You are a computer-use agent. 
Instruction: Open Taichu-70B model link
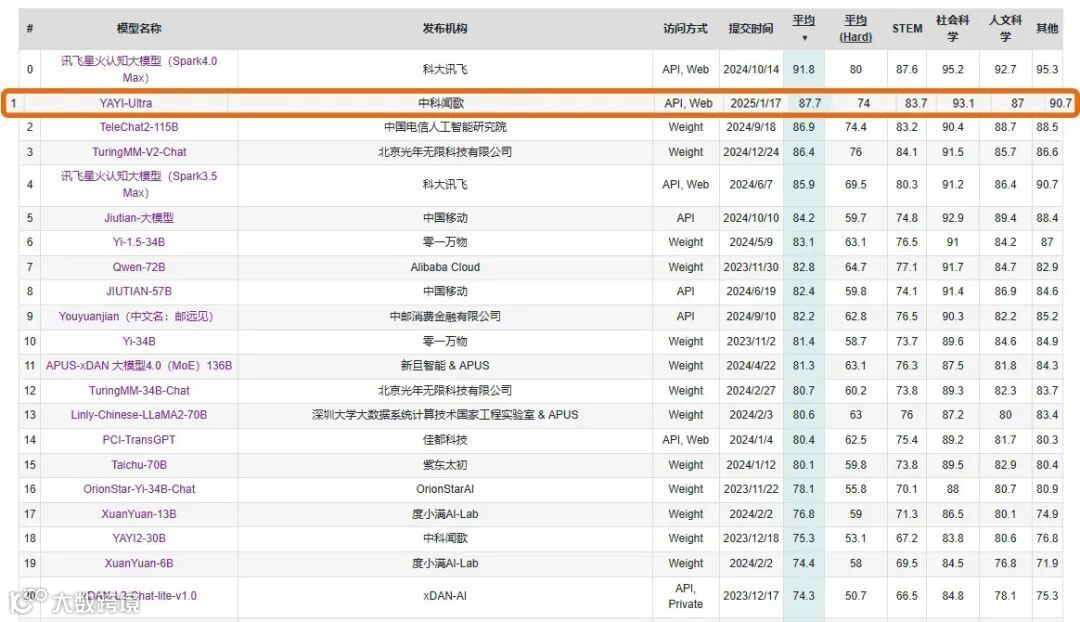[x=139, y=465]
